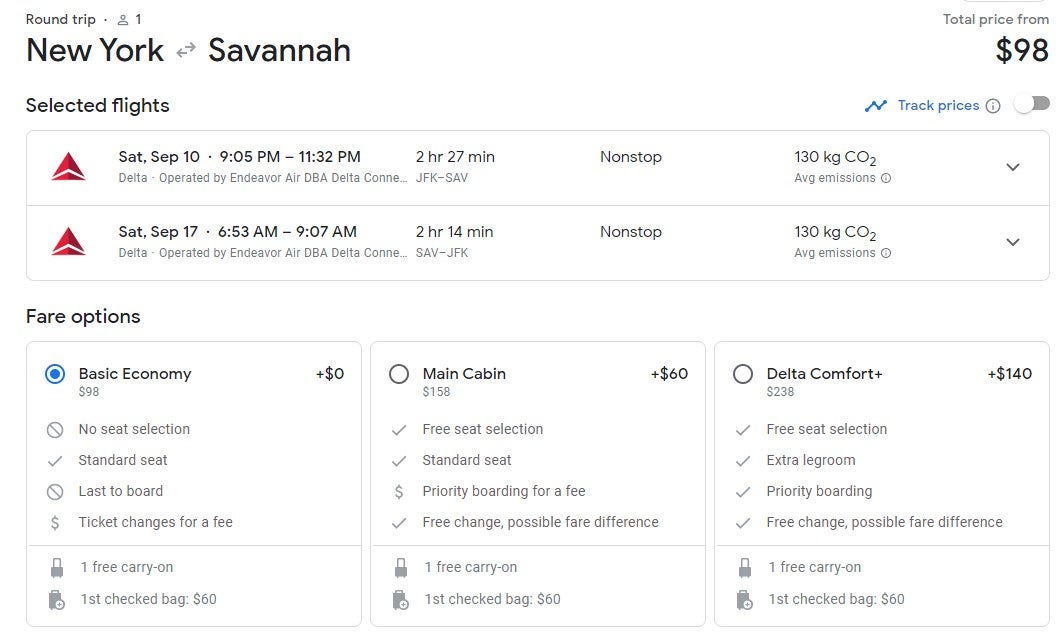1062x635 pixels.
Task: Click the Delta logo on the return flight
Action: click(70, 241)
